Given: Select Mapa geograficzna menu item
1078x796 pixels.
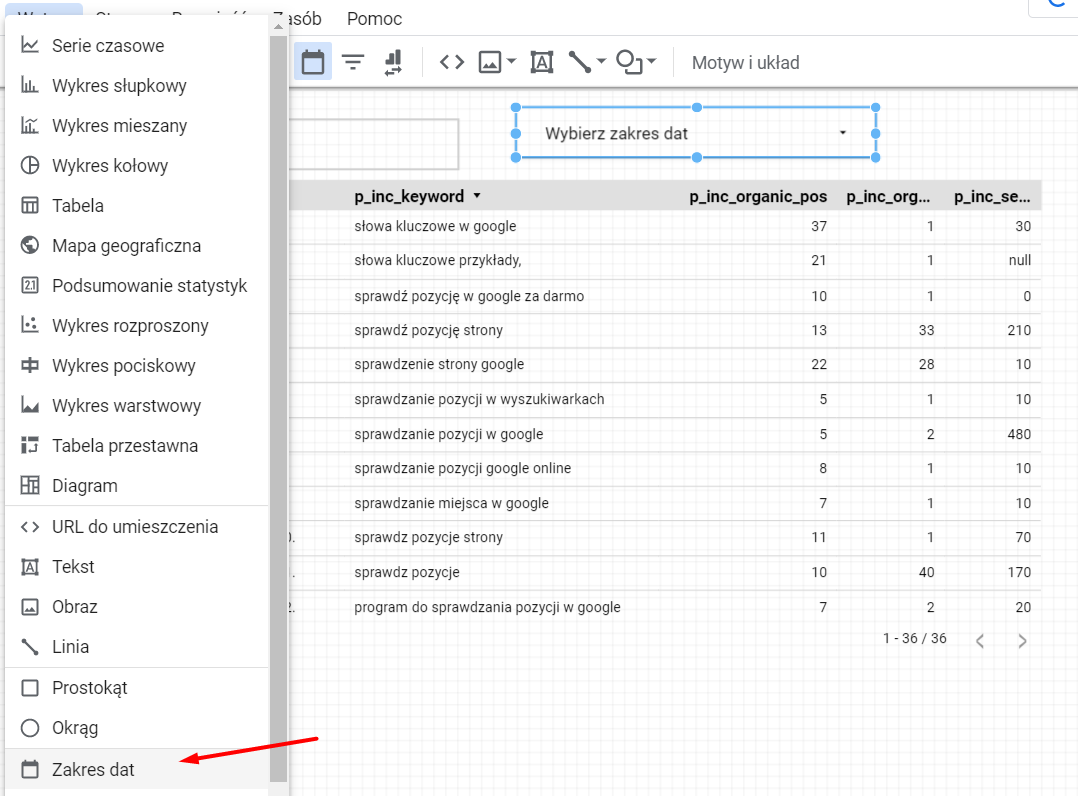Looking at the screenshot, I should click(x=136, y=245).
